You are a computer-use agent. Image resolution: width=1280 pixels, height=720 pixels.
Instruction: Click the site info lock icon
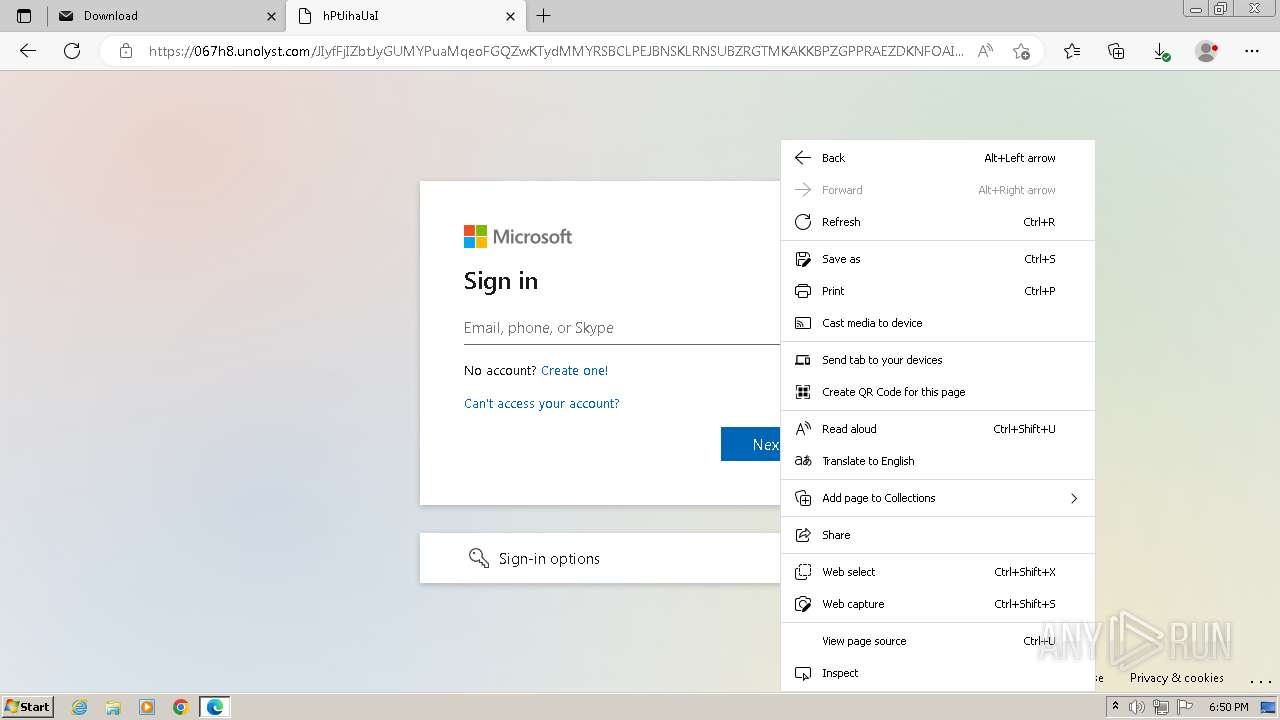[x=126, y=51]
